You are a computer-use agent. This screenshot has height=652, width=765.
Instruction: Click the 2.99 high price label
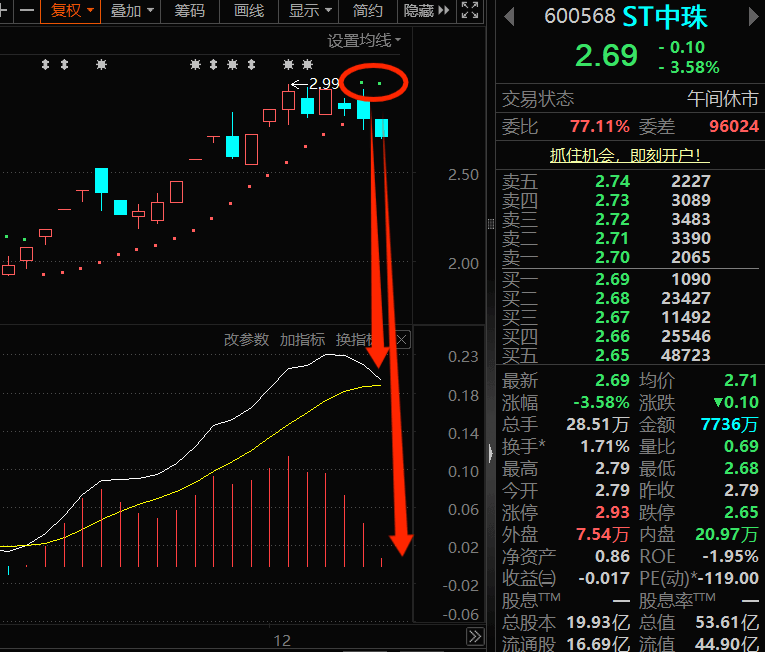point(324,83)
